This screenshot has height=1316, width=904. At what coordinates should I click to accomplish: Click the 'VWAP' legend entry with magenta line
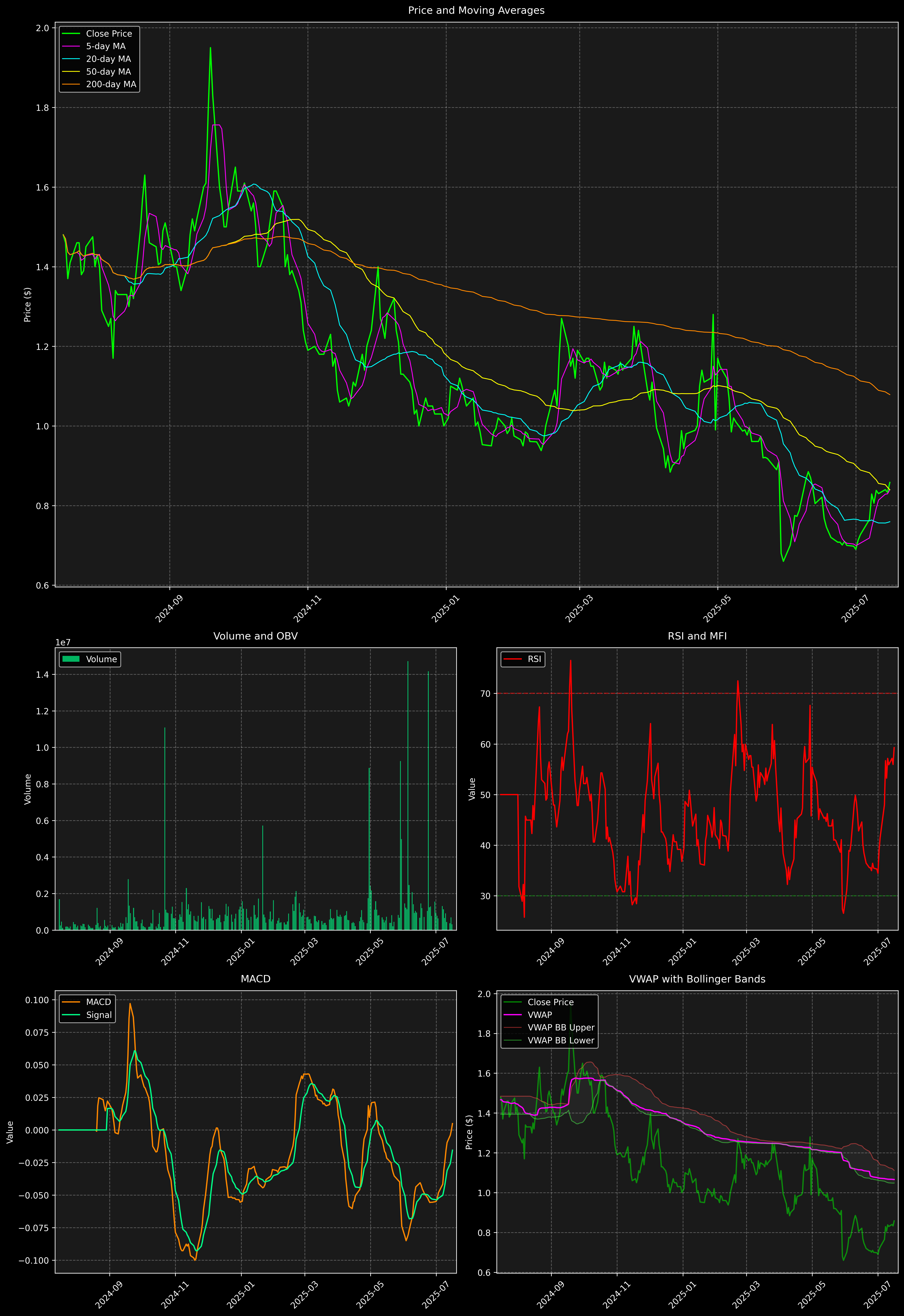click(527, 1015)
